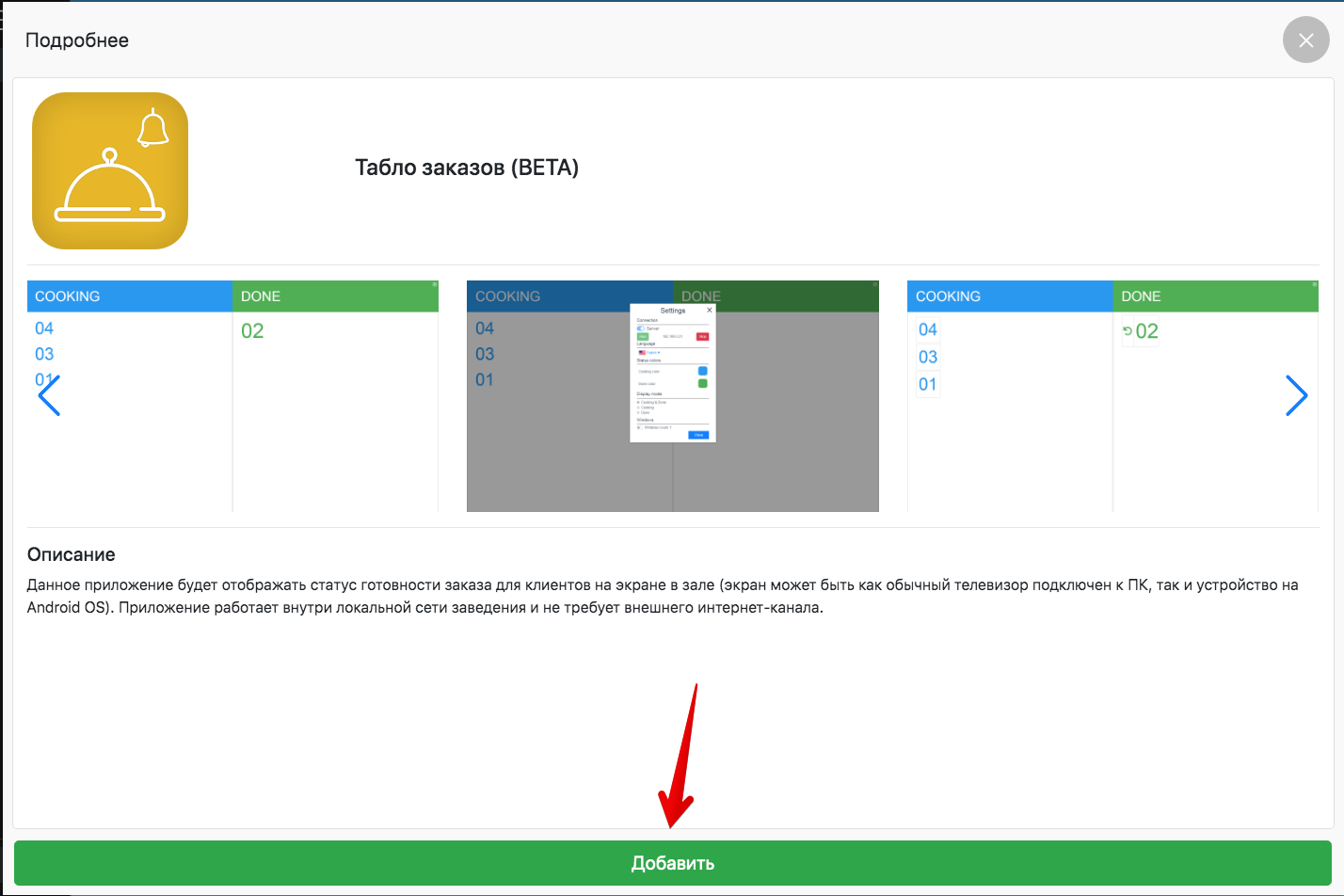1344x896 pixels.
Task: Click the green Done color swatch
Action: [x=702, y=383]
